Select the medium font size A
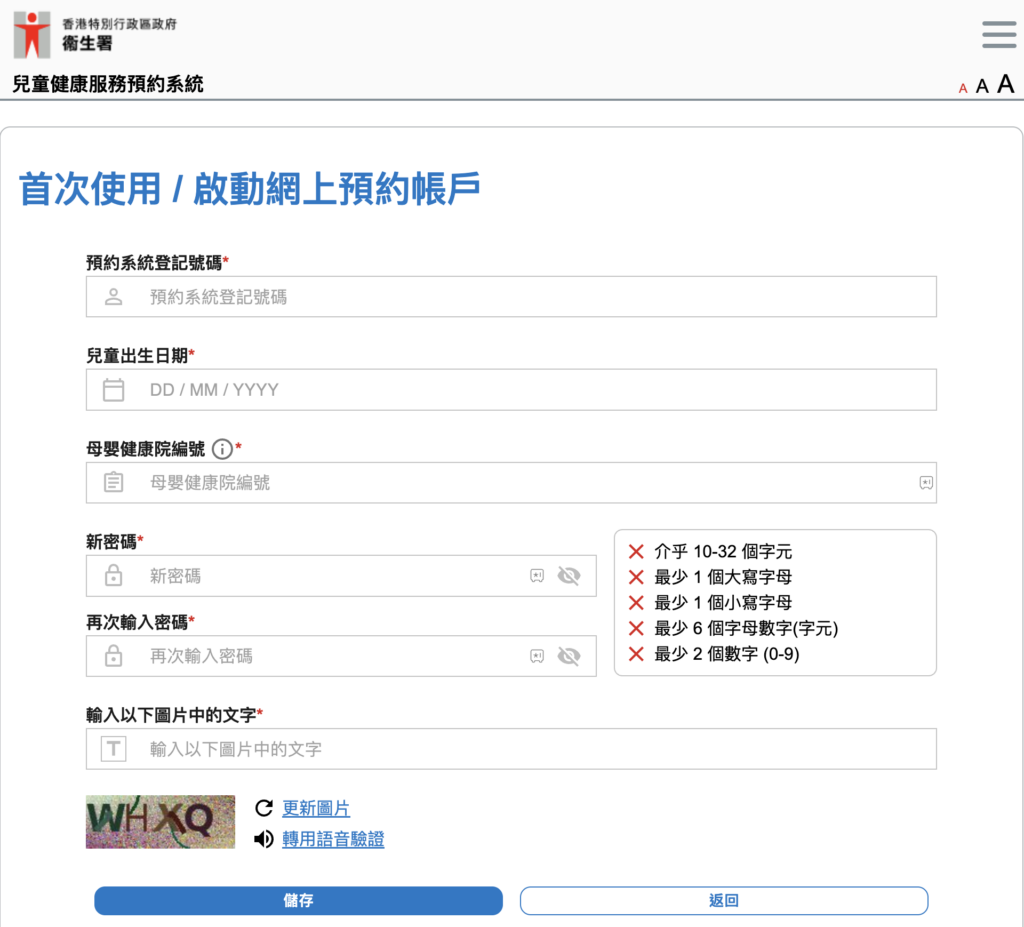The height and width of the screenshot is (927, 1024). (982, 86)
